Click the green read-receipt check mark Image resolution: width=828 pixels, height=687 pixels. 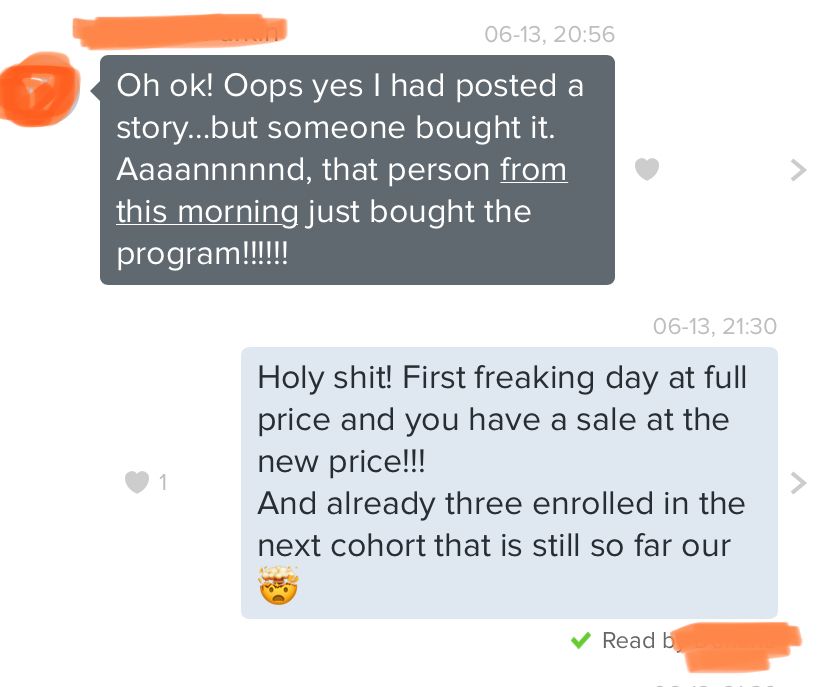click(x=579, y=640)
